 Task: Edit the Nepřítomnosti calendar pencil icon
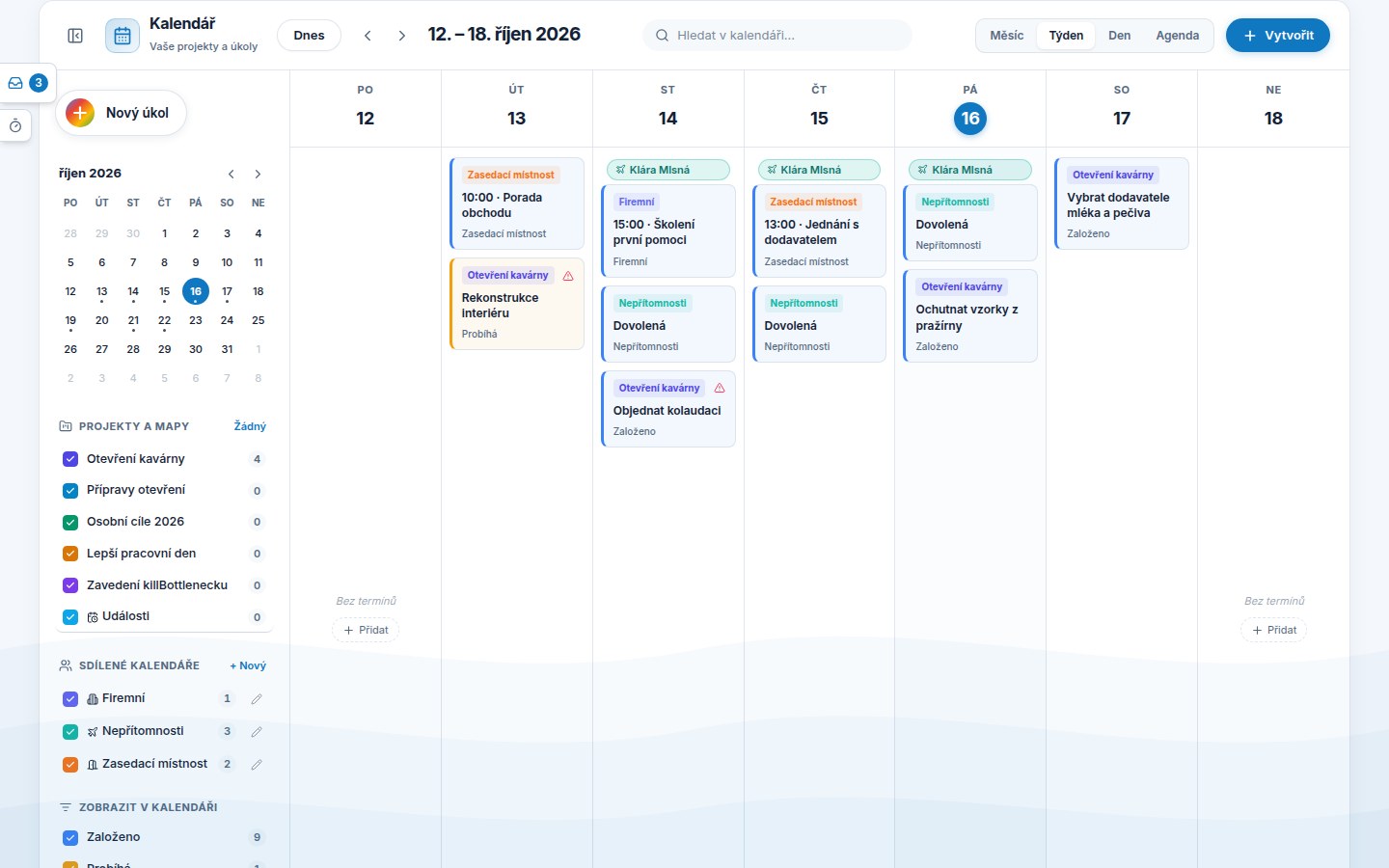(x=257, y=731)
